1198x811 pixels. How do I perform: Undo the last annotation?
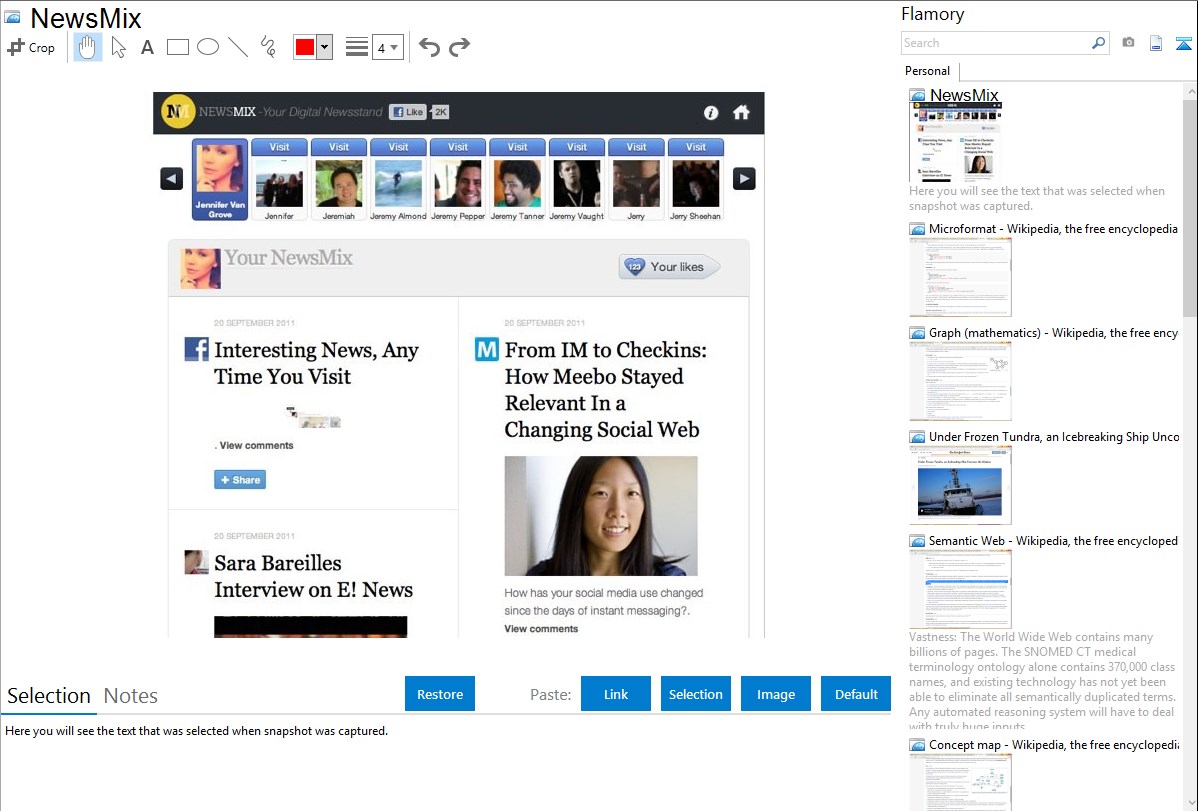coord(429,47)
